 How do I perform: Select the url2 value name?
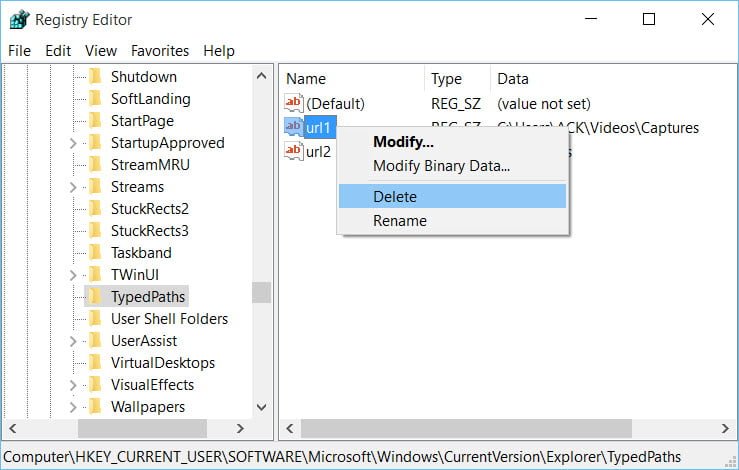(x=318, y=152)
